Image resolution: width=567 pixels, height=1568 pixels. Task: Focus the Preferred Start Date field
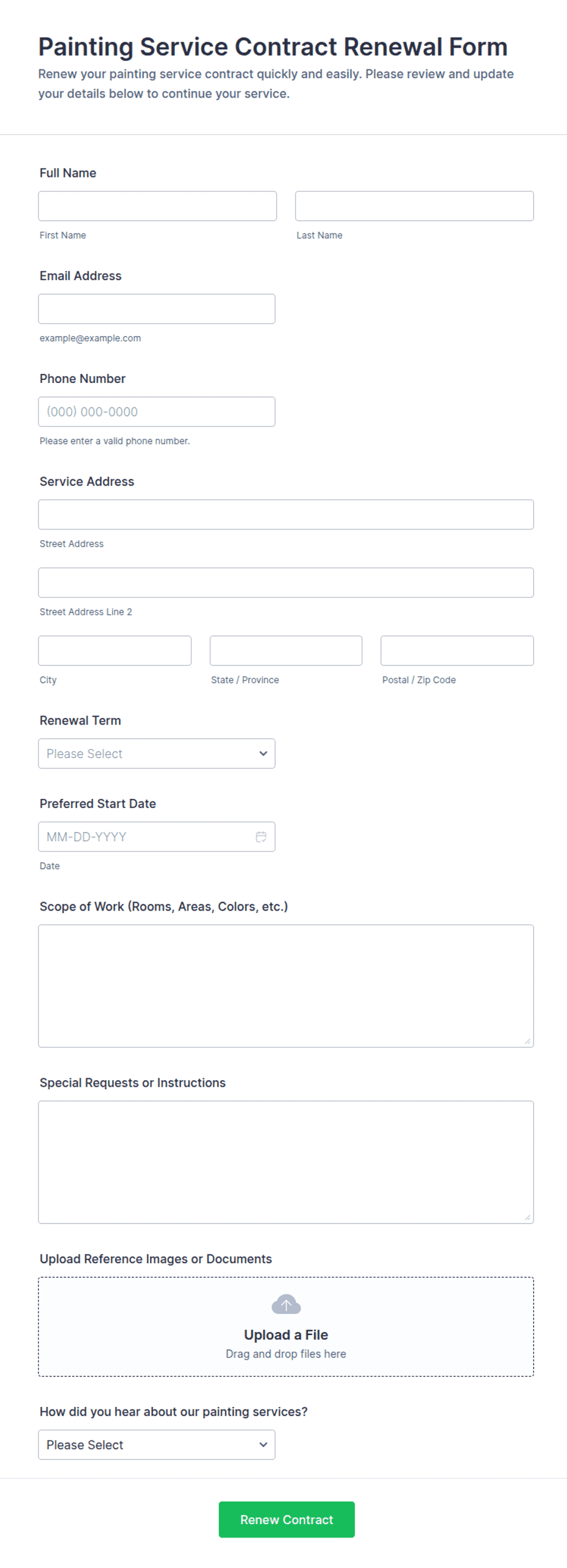(x=157, y=836)
